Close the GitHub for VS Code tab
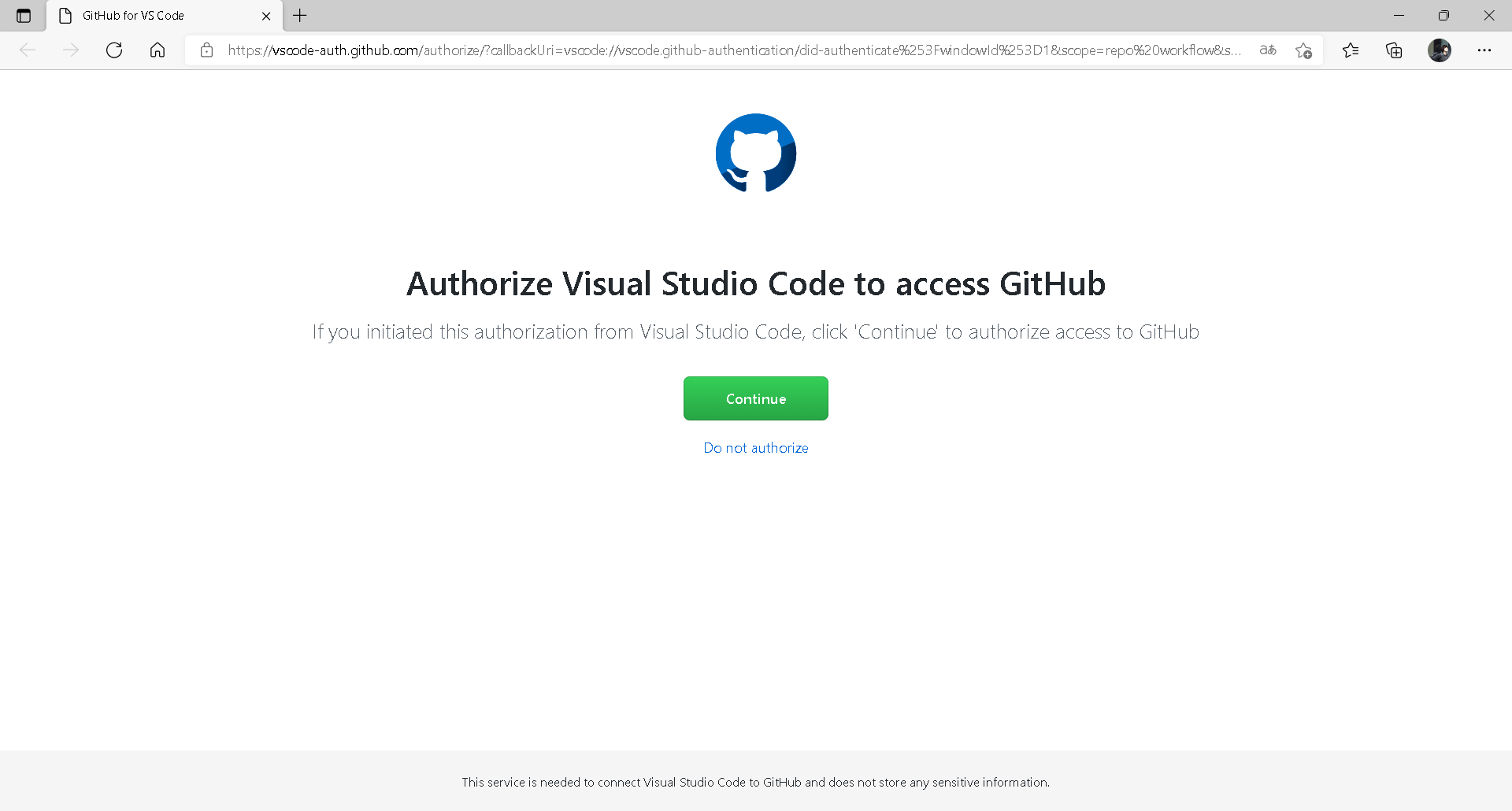The width and height of the screenshot is (1512, 811). pyautogui.click(x=266, y=15)
